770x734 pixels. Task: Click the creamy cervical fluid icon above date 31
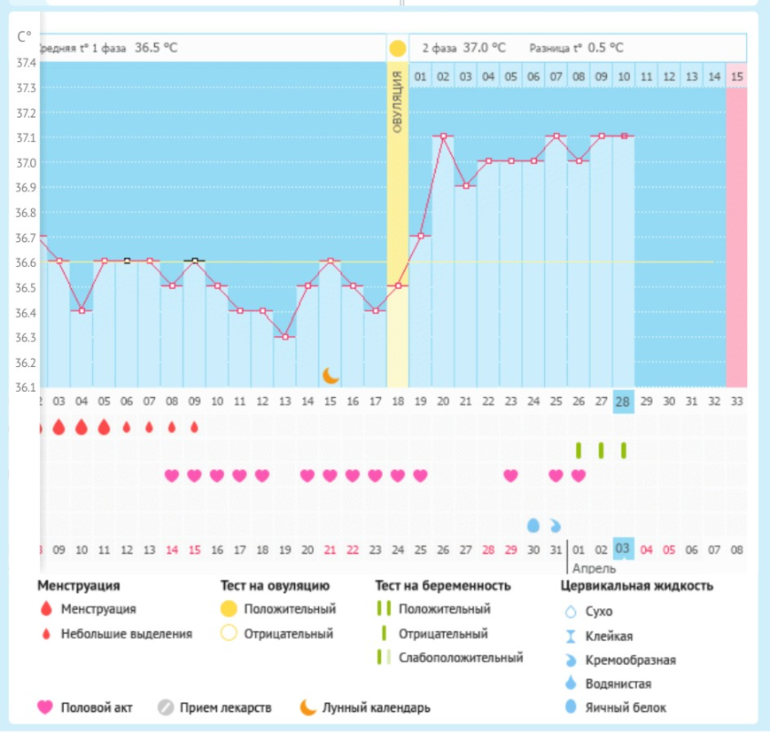click(556, 525)
